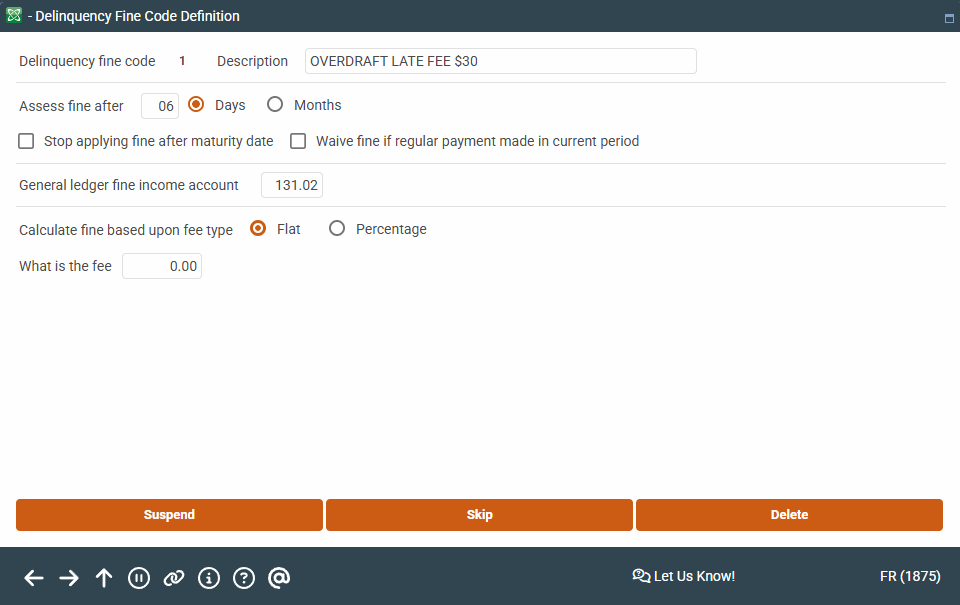Click the up arrow icon
The height and width of the screenshot is (605, 960).
104,577
